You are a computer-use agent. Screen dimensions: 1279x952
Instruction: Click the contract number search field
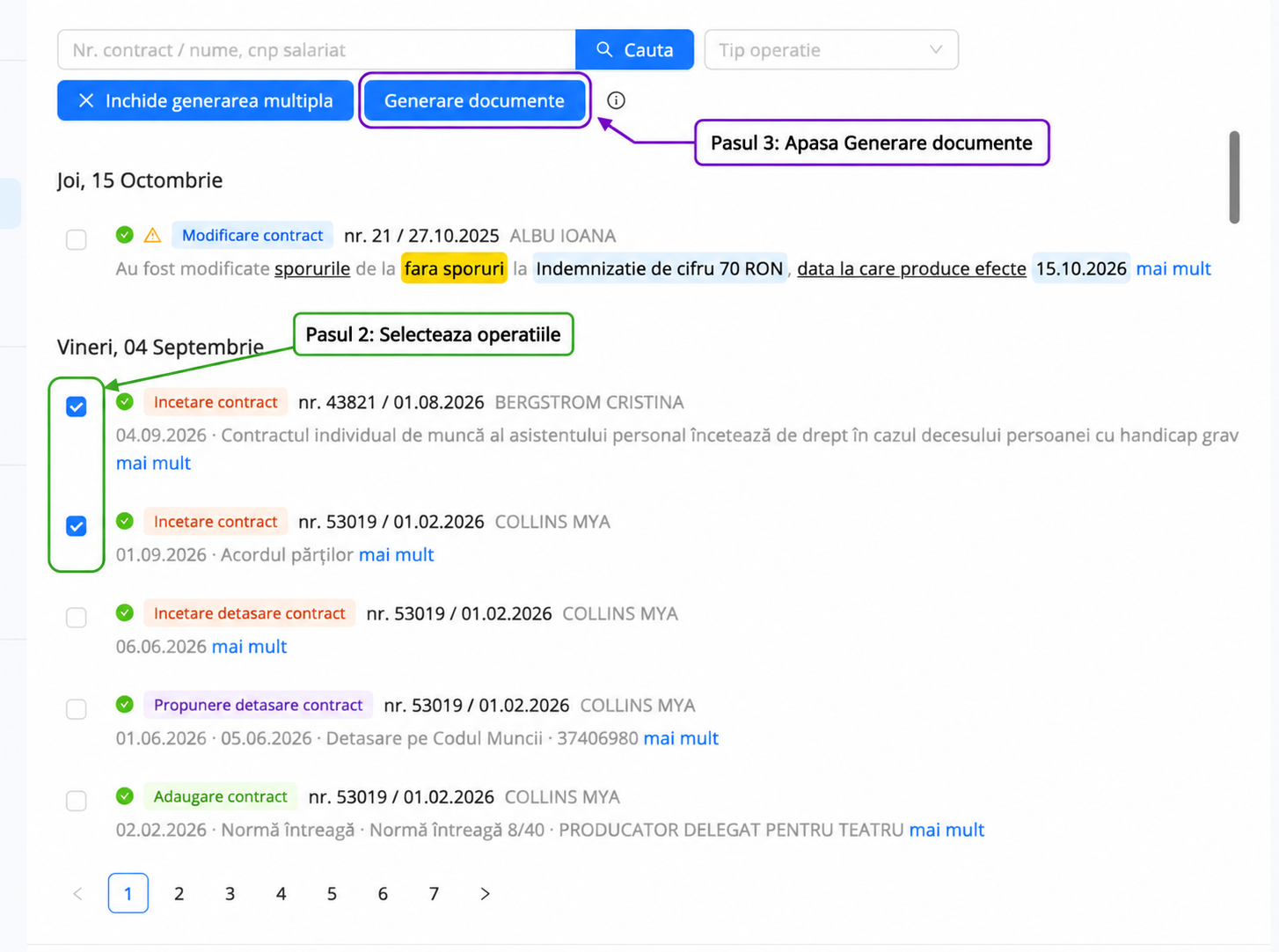[x=317, y=50]
